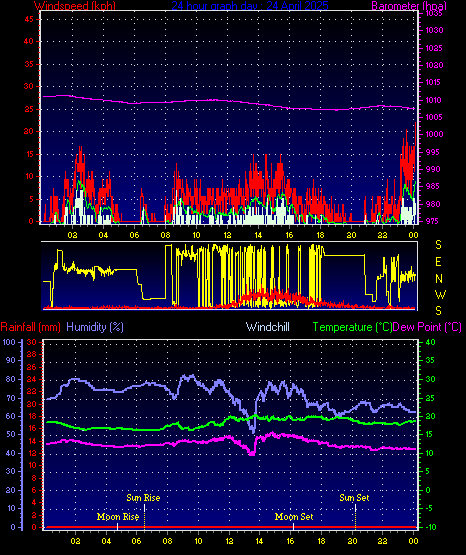Click the N wind direction label
The height and width of the screenshot is (555, 466).
pyautogui.click(x=439, y=279)
